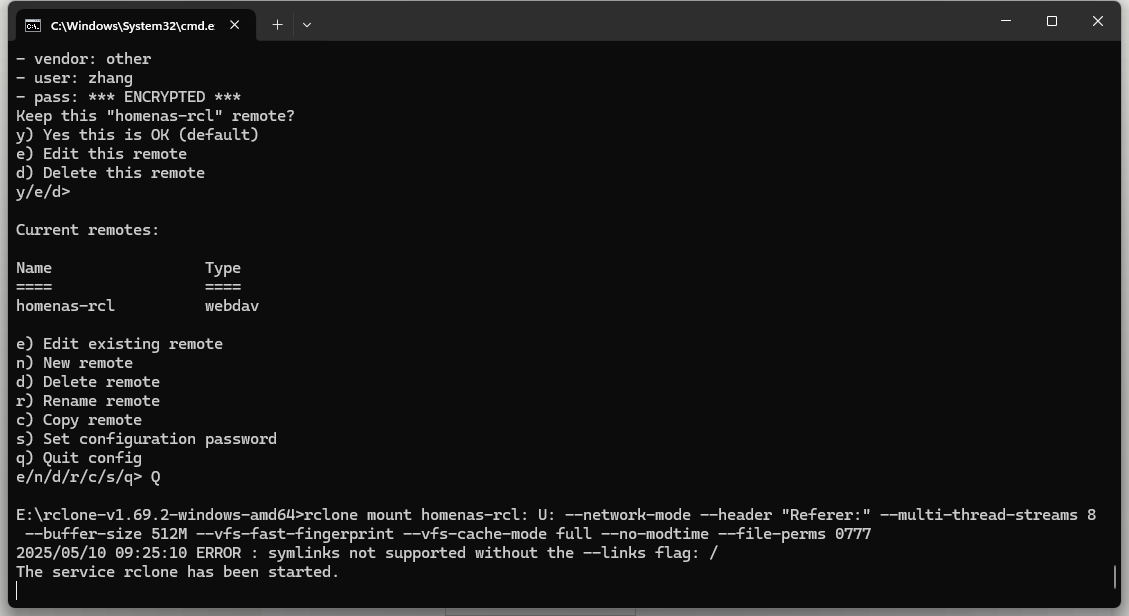Click the empty title bar area
This screenshot has height=616, width=1129.
tap(648, 22)
